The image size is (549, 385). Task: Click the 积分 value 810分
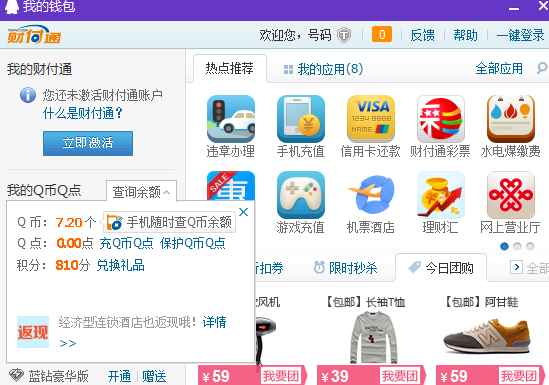point(72,265)
